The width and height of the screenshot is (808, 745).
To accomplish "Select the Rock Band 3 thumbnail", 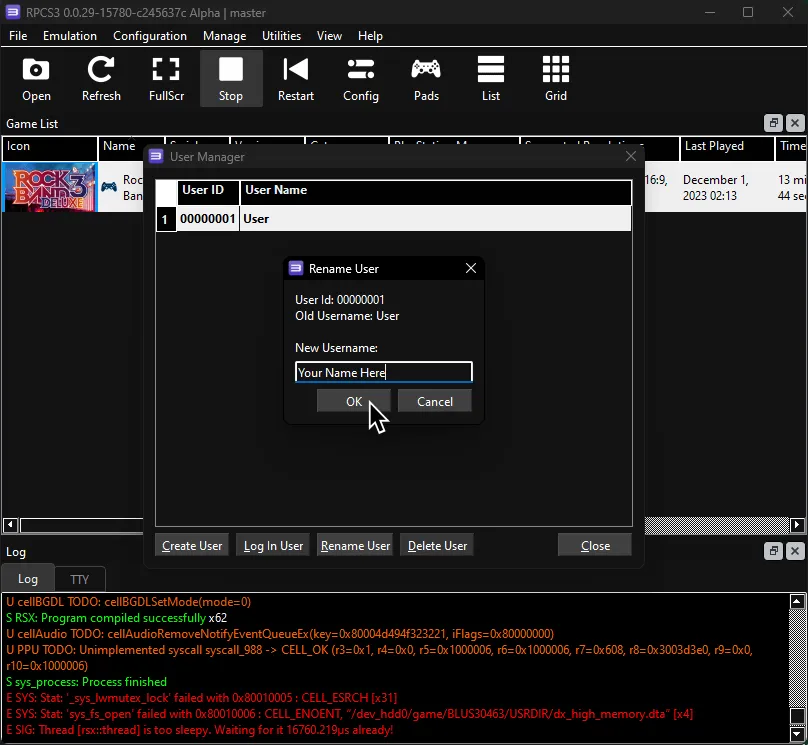I will 48,187.
